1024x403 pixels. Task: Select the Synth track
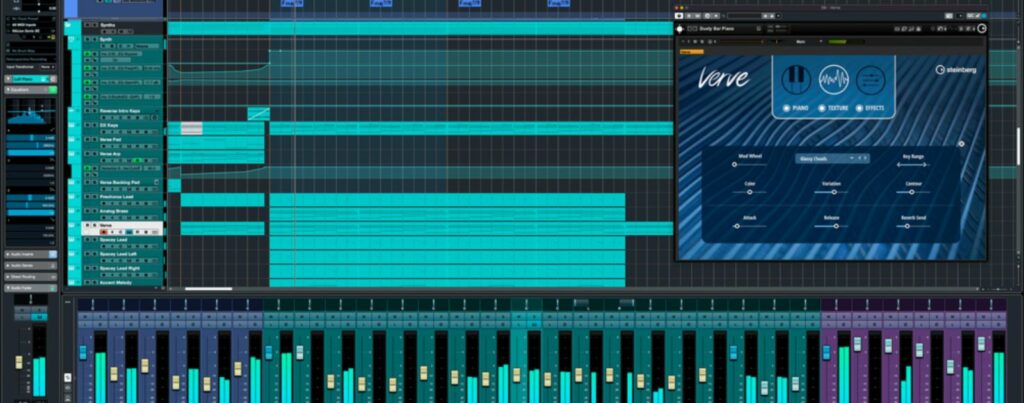pyautogui.click(x=106, y=39)
